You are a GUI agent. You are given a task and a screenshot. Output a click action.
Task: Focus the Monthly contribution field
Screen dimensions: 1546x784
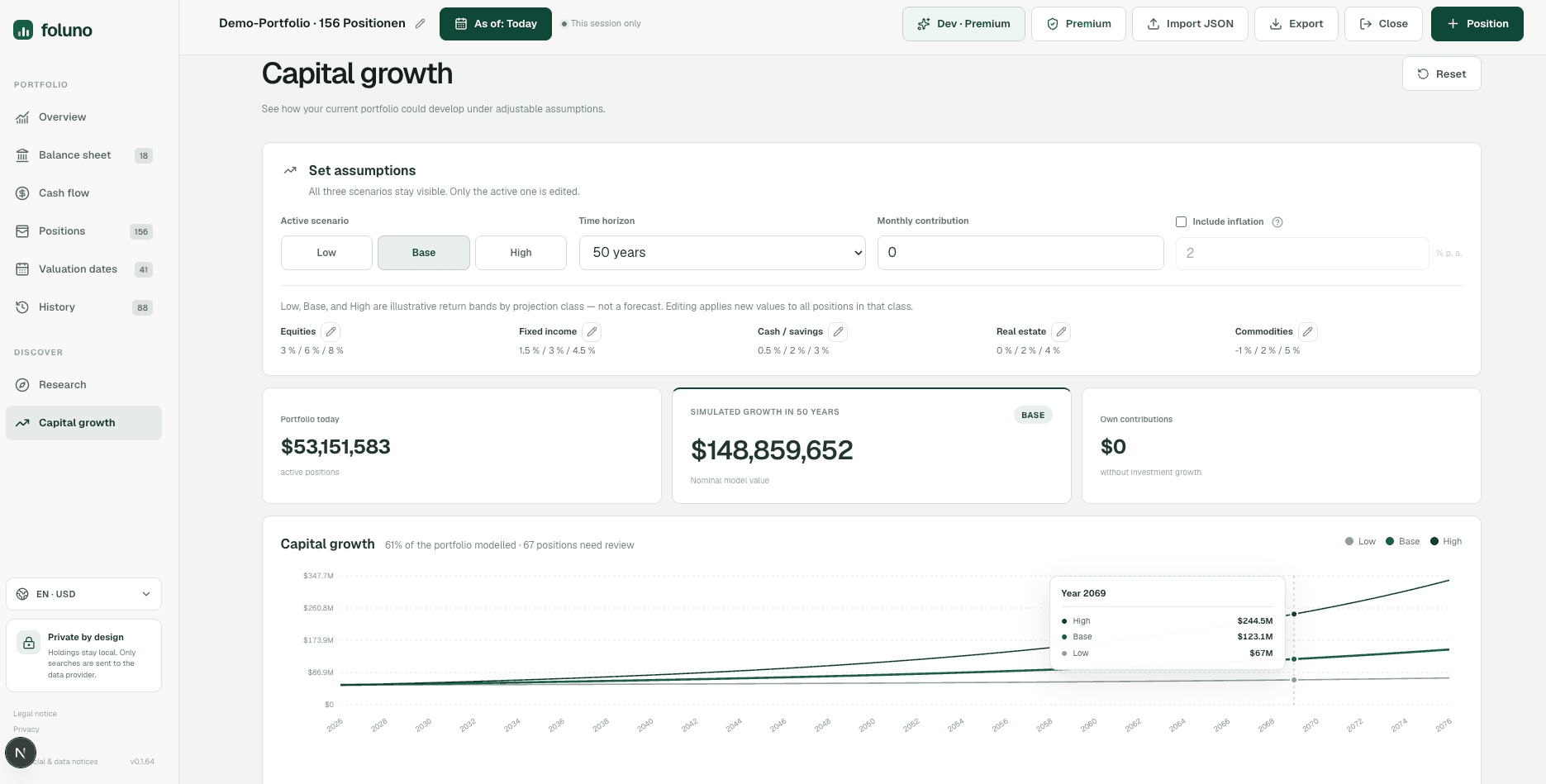click(x=1020, y=253)
